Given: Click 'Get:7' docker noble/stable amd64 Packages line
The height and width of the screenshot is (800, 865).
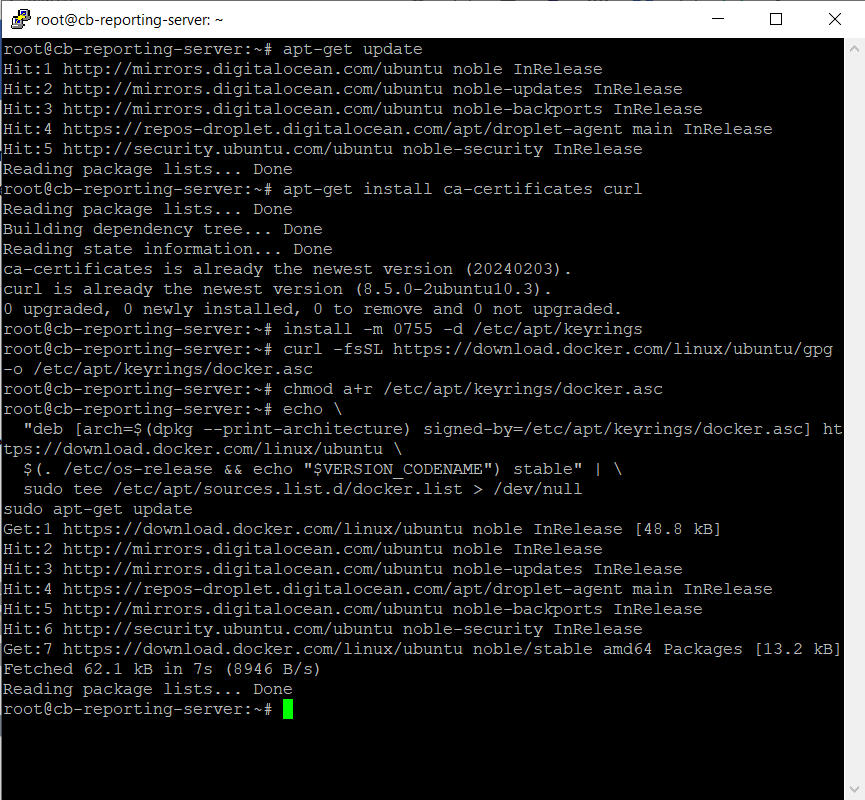Looking at the screenshot, I should coord(423,649).
